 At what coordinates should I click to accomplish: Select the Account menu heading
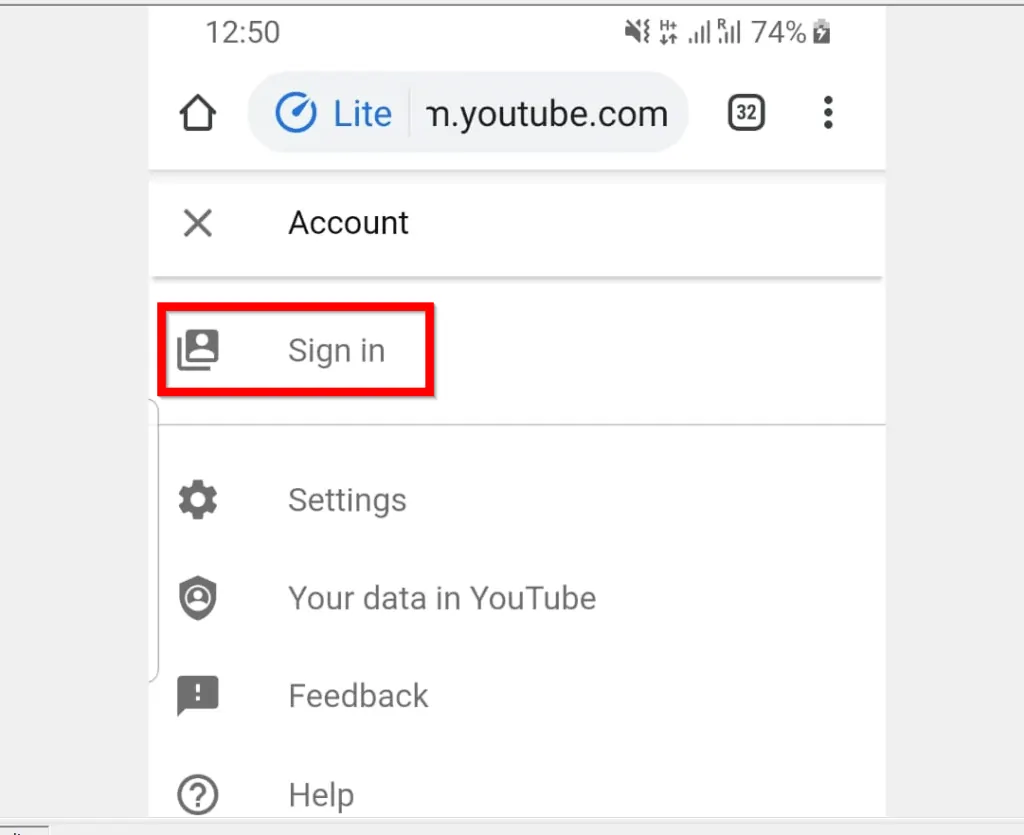pyautogui.click(x=348, y=222)
